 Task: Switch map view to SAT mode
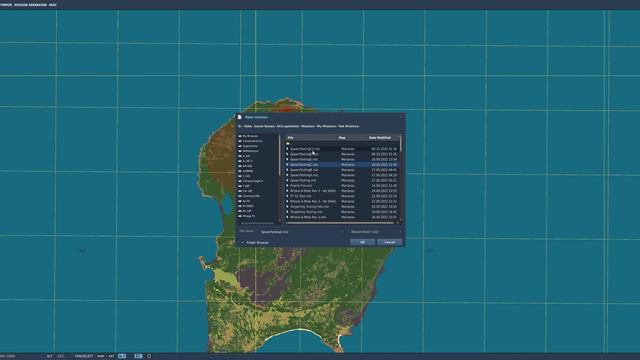pos(111,356)
